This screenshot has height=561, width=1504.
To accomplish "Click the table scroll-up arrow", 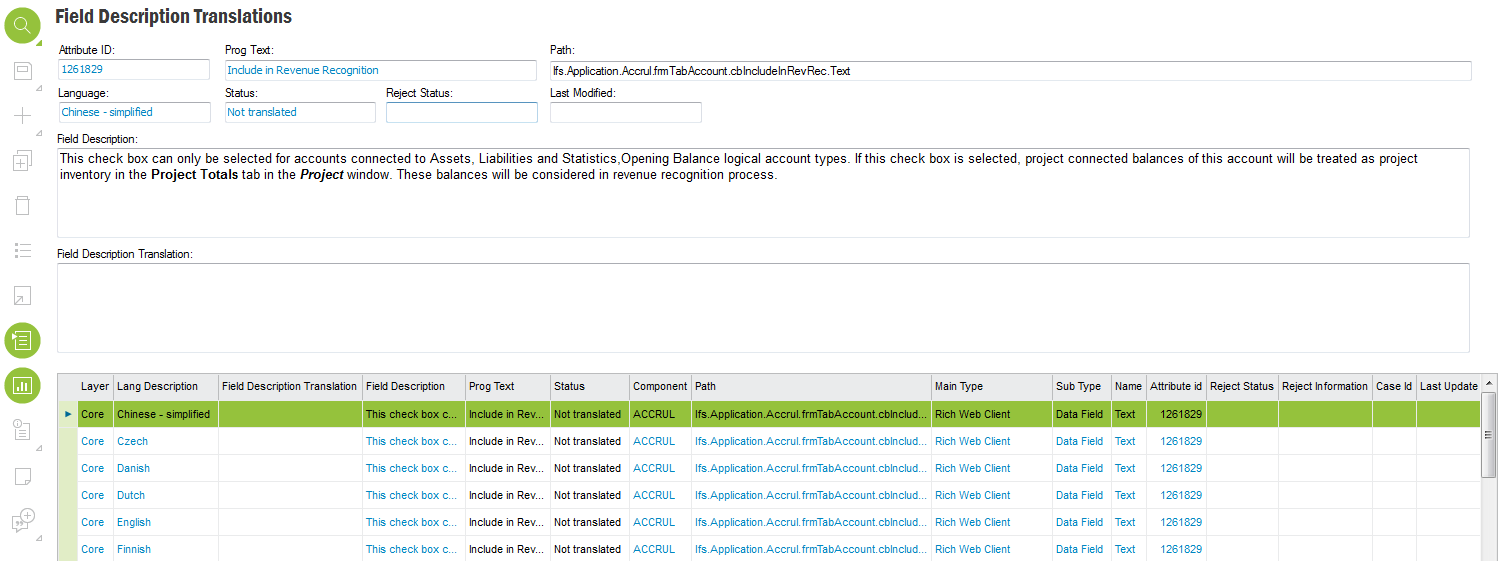I will (1489, 384).
